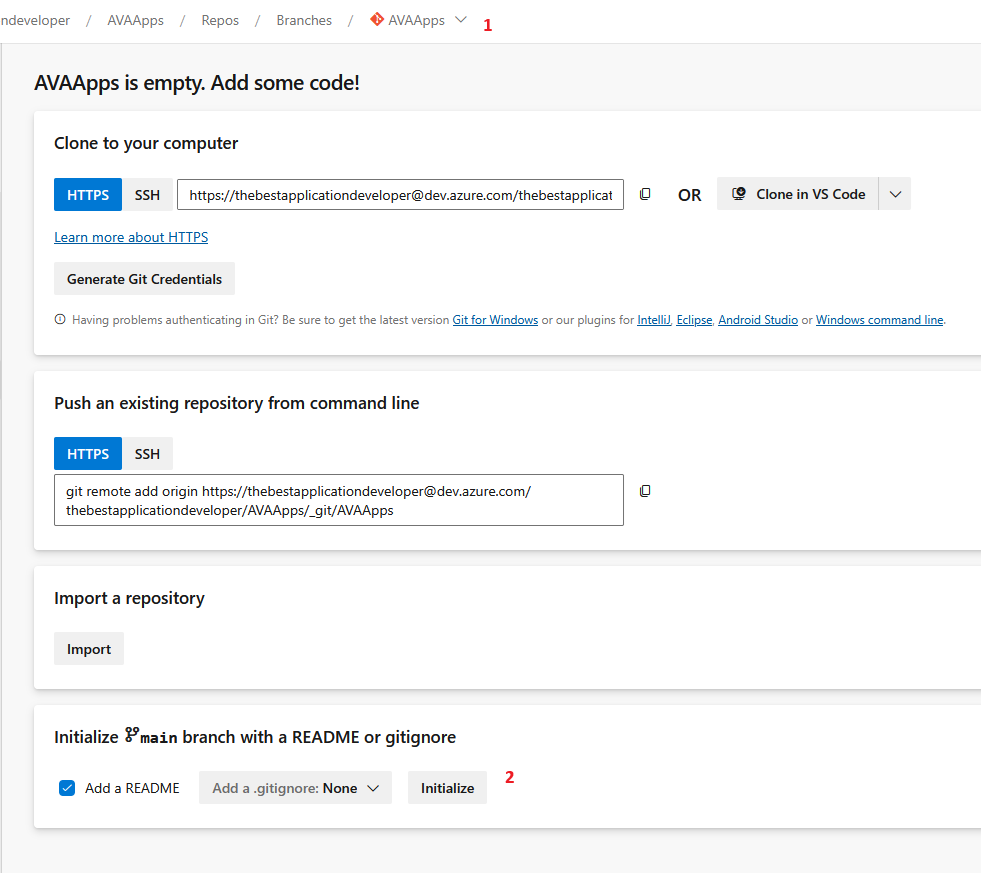Screen dimensions: 981x873
Task: Expand the AVAApps repository selector chevron
Action: point(461,19)
